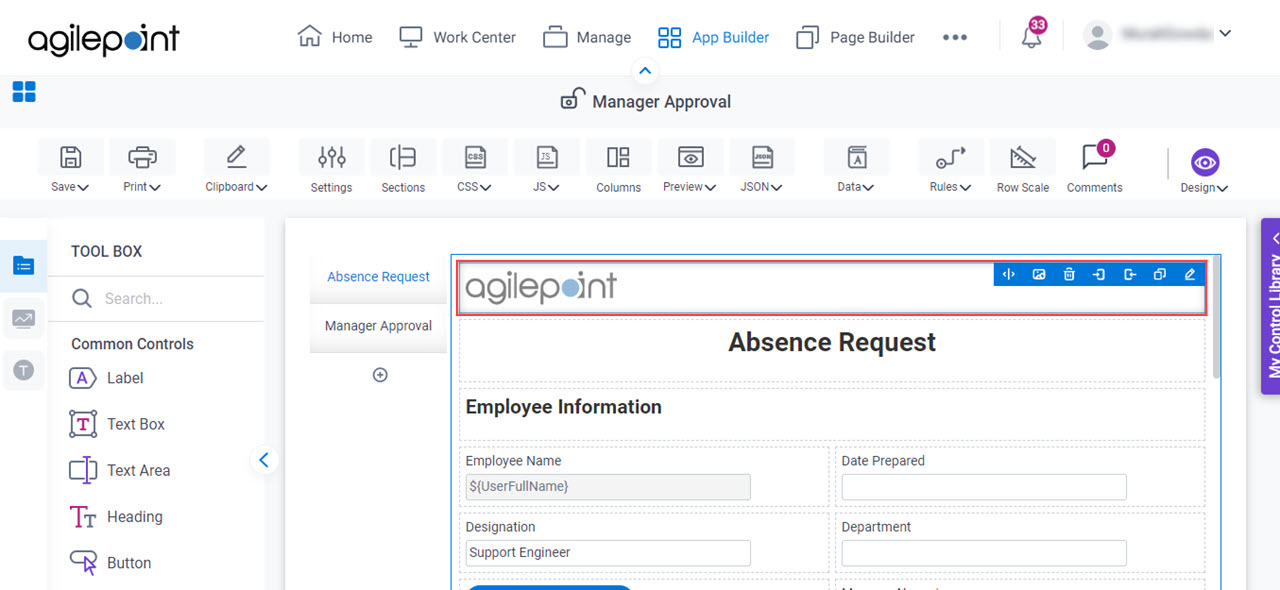Open the Columns layout tool

(618, 166)
